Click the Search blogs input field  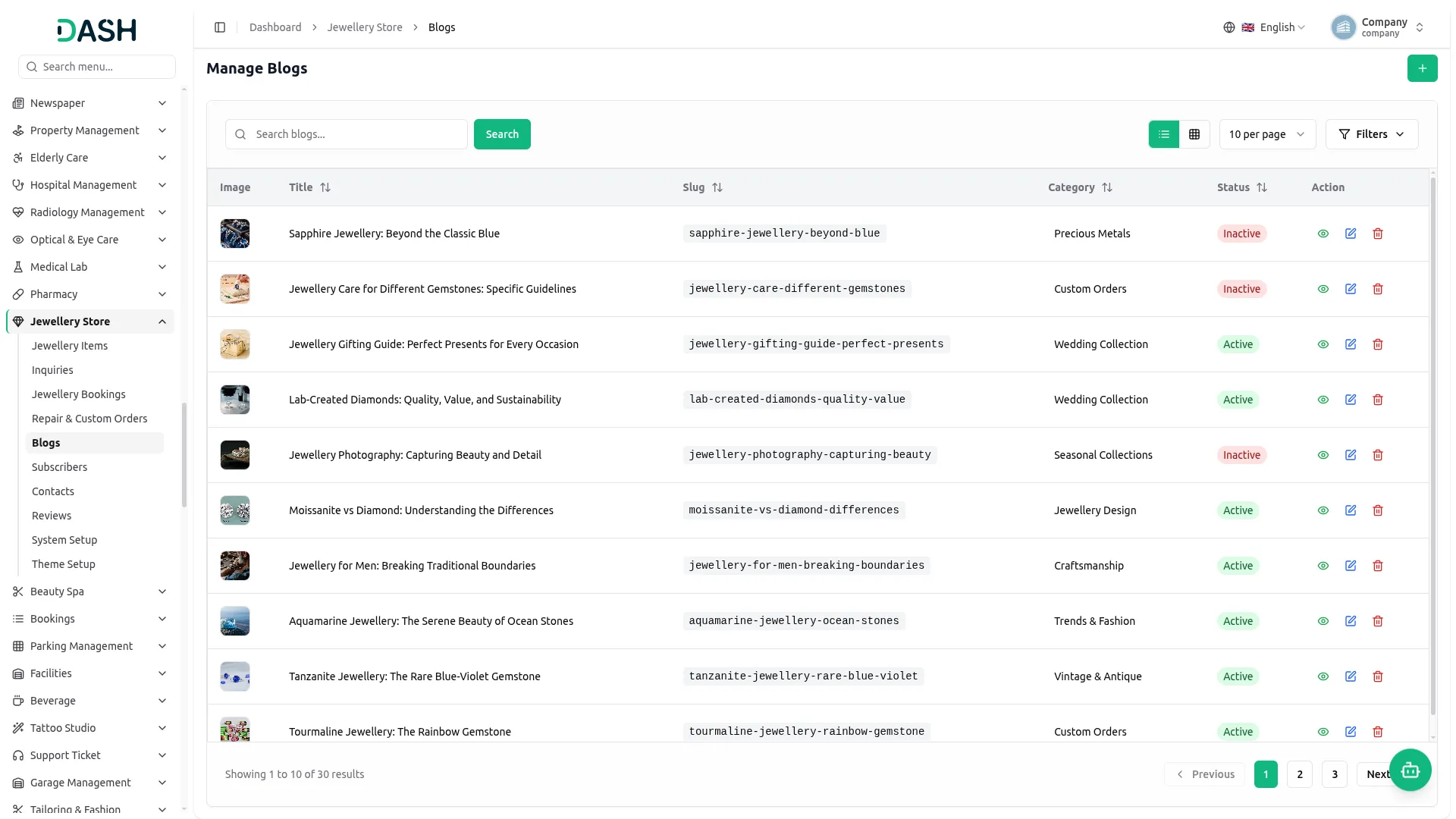(347, 134)
